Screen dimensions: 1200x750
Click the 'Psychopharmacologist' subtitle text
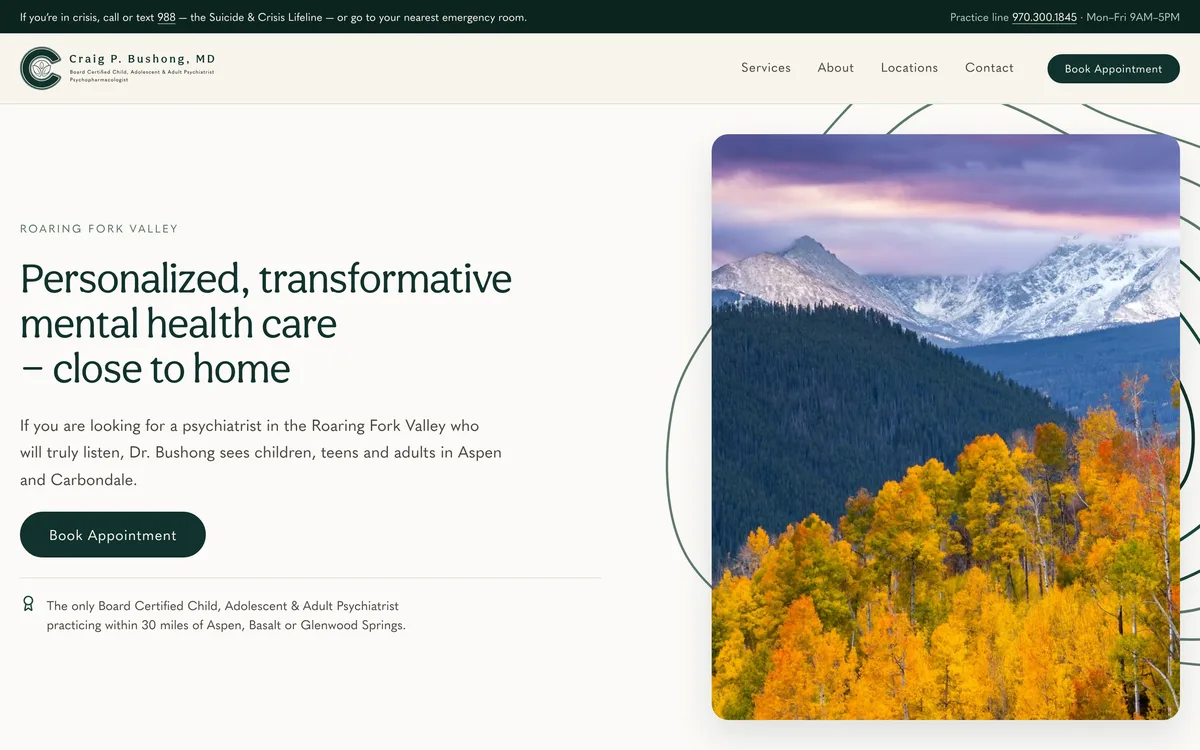pyautogui.click(x=99, y=80)
